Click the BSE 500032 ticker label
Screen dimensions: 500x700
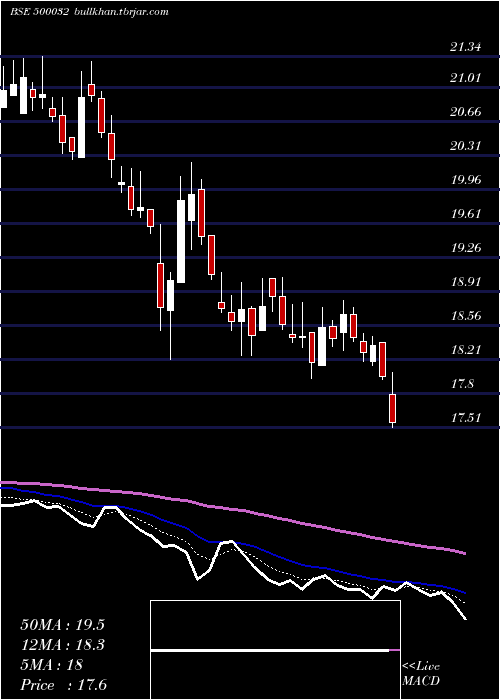(39, 12)
